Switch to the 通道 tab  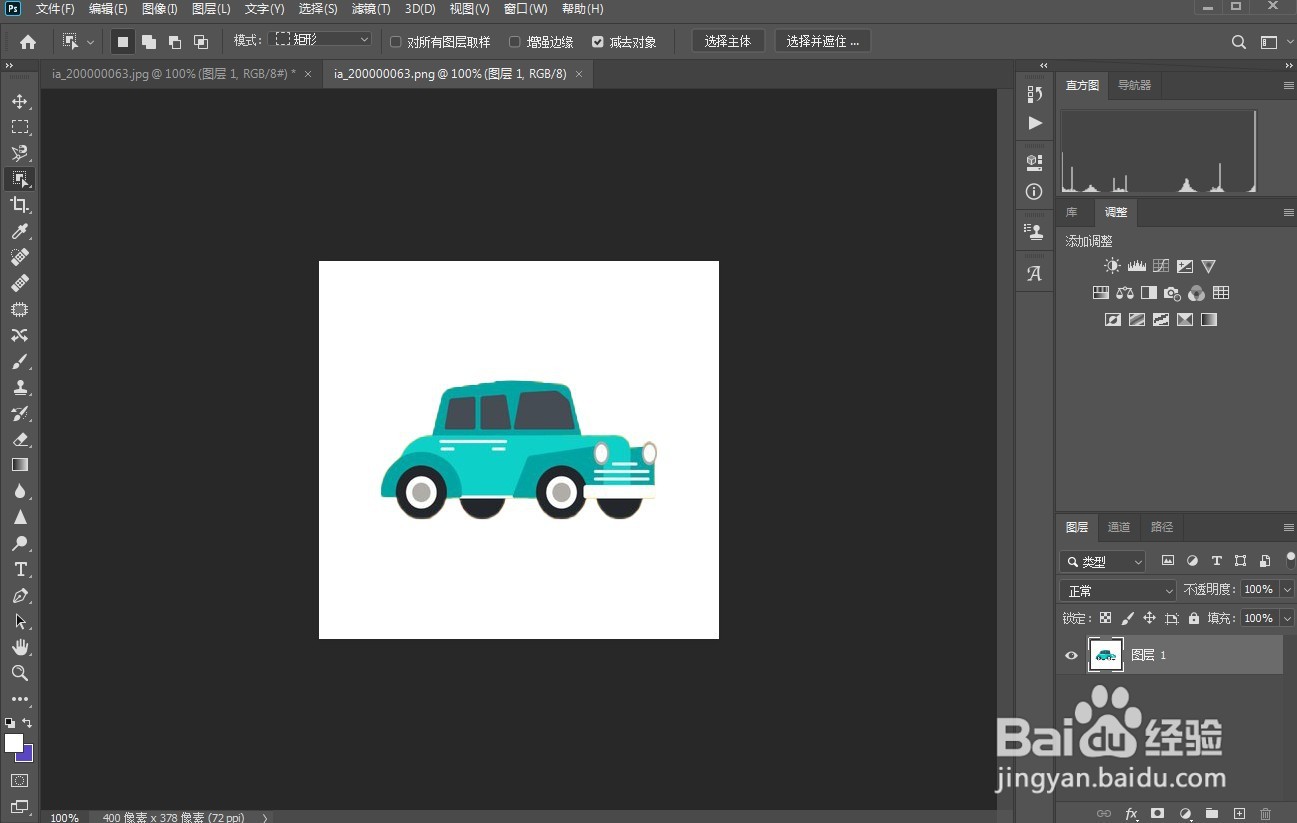(1119, 527)
